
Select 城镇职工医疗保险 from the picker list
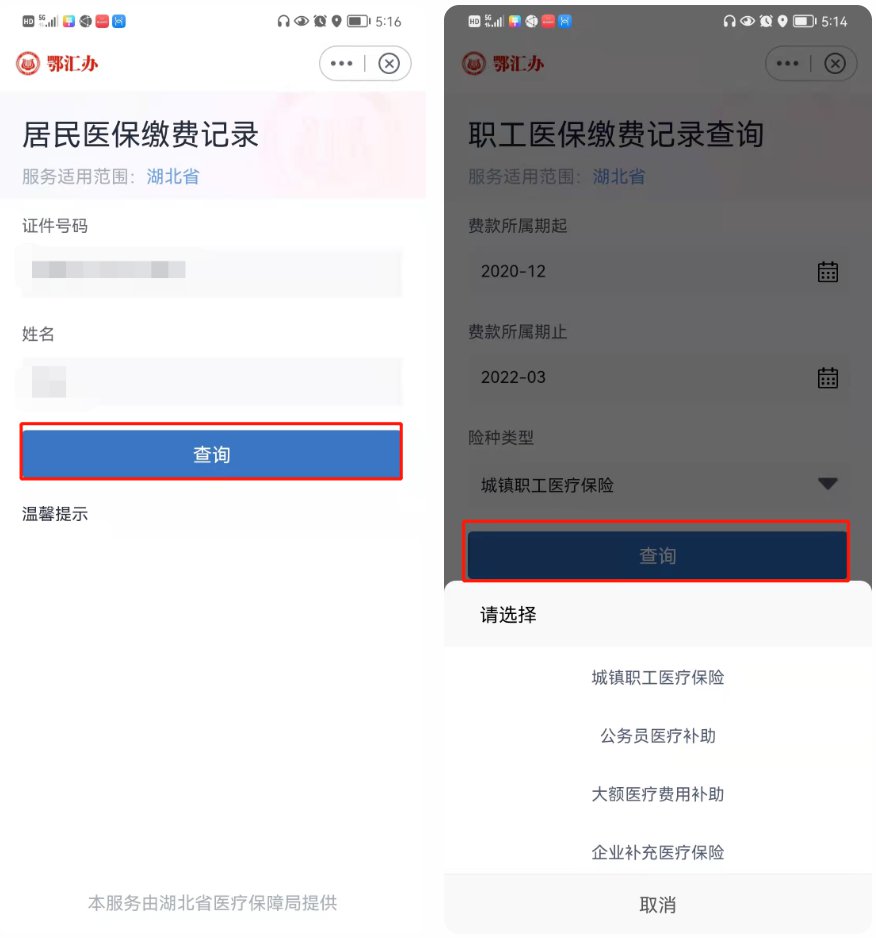point(658,678)
